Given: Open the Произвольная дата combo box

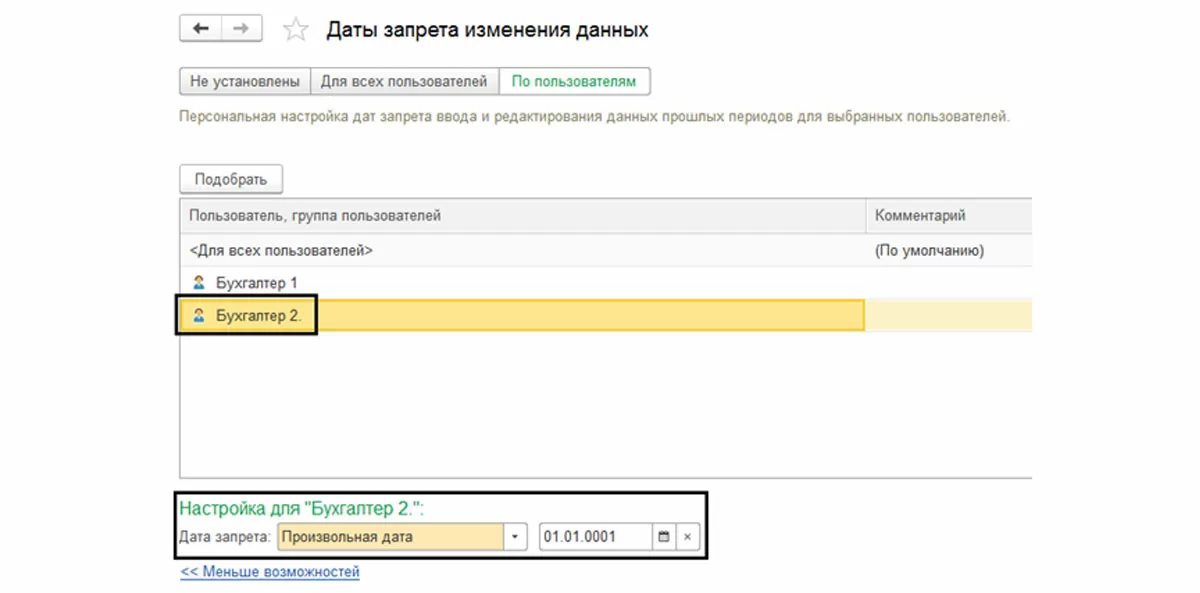Looking at the screenshot, I should (x=390, y=537).
